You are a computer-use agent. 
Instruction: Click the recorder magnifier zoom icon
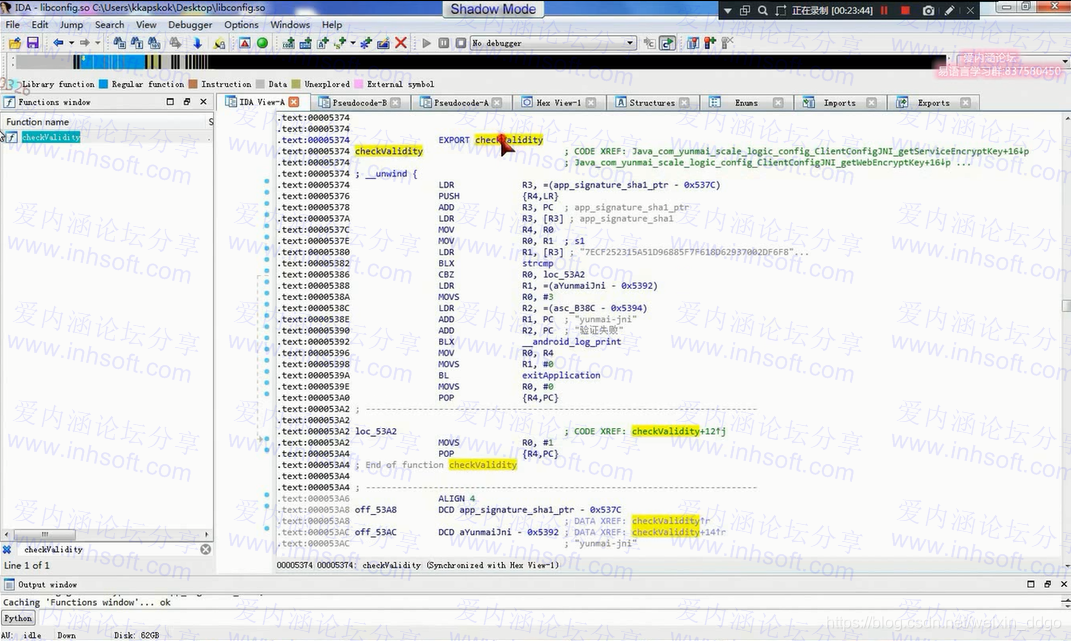(762, 10)
